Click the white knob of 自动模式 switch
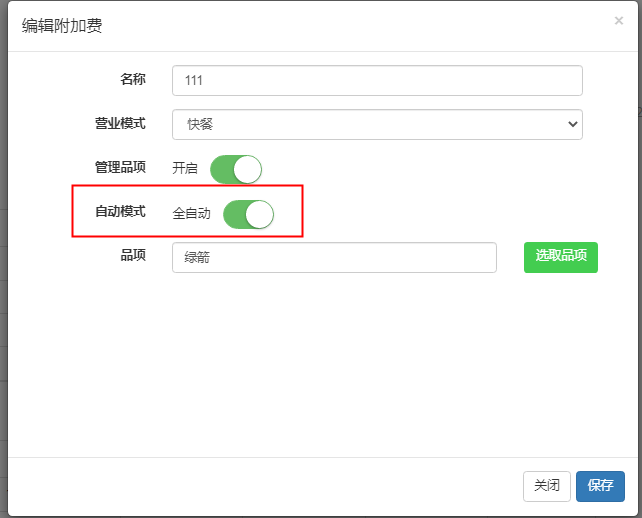The height and width of the screenshot is (518, 642). point(259,214)
